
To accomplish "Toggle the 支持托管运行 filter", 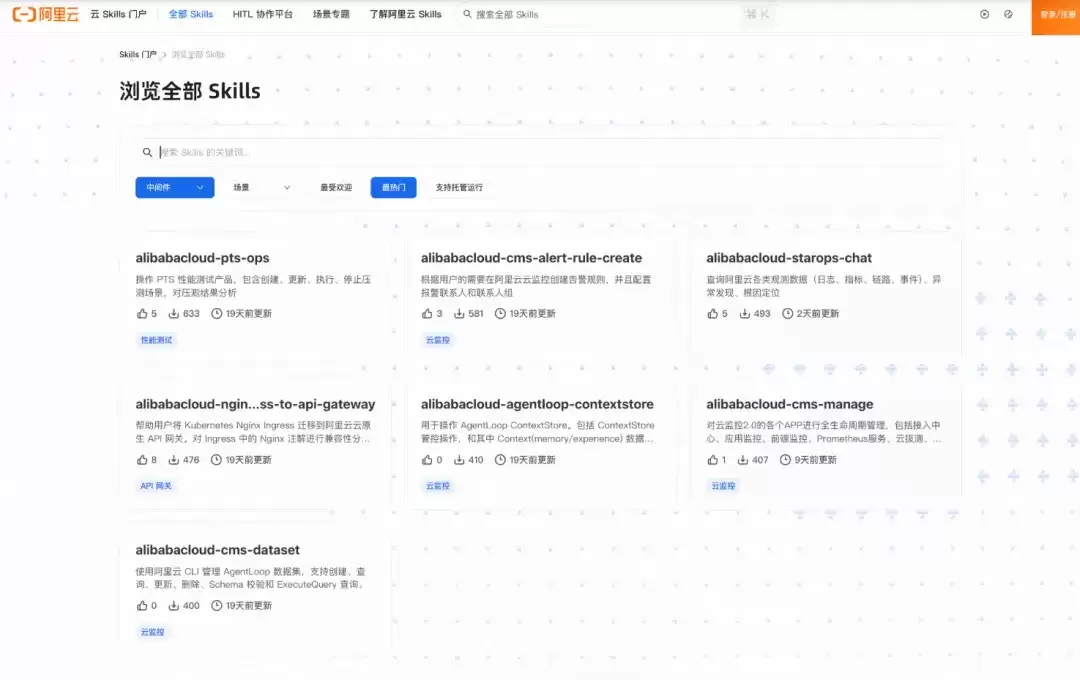I will pyautogui.click(x=459, y=187).
